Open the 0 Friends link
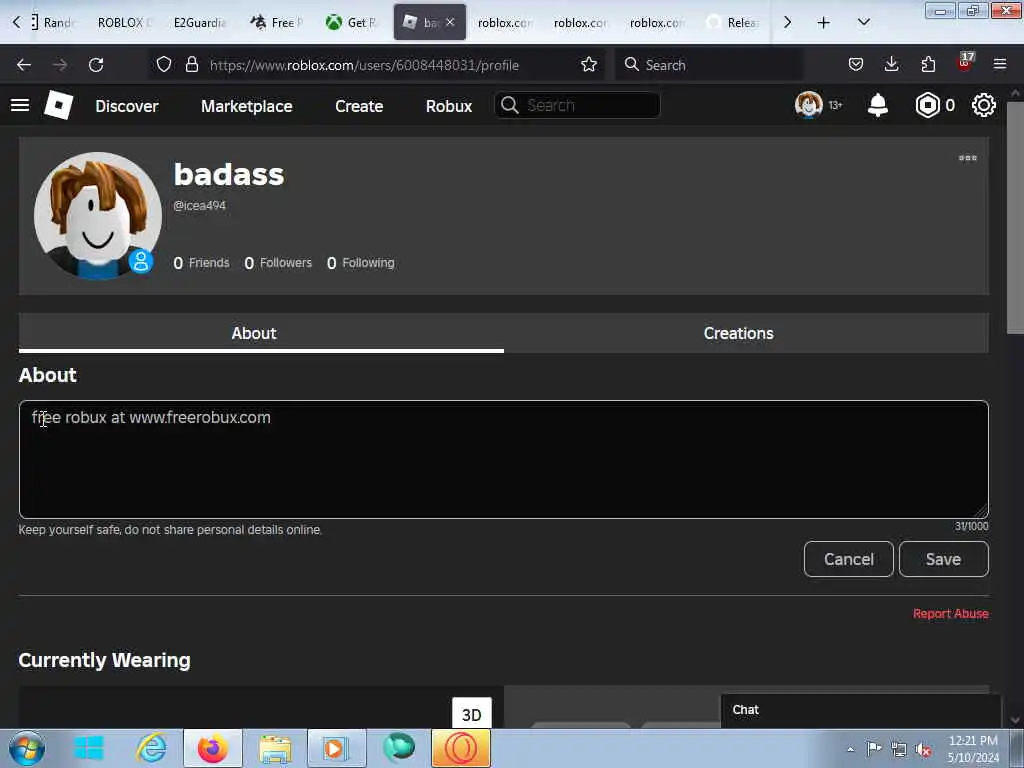The width and height of the screenshot is (1024, 768). pos(201,263)
